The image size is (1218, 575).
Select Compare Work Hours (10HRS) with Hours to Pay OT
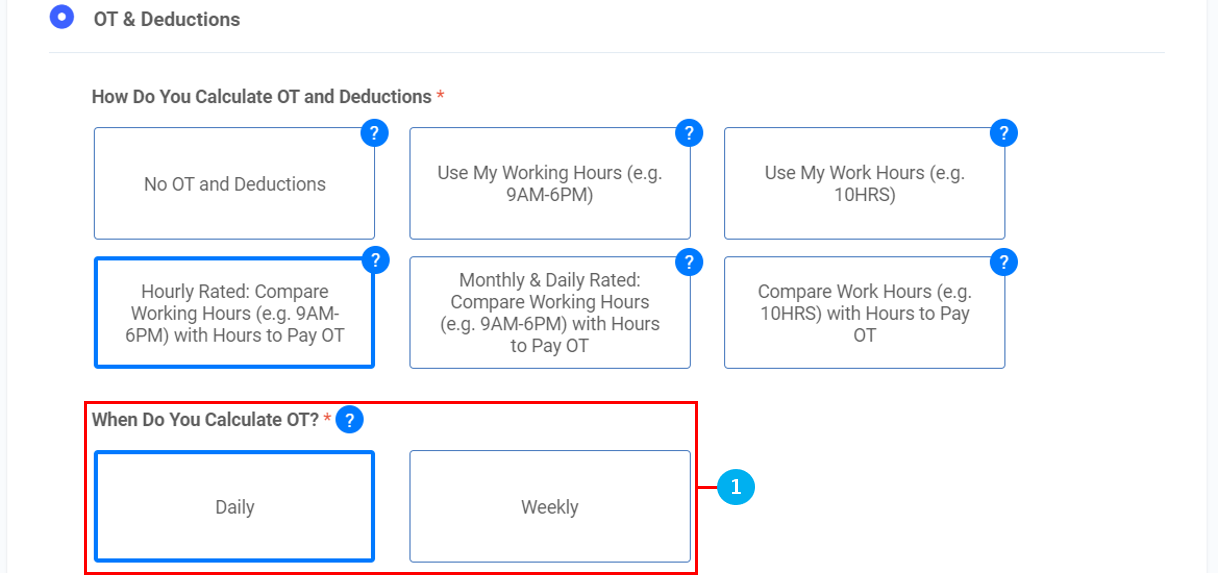click(864, 313)
